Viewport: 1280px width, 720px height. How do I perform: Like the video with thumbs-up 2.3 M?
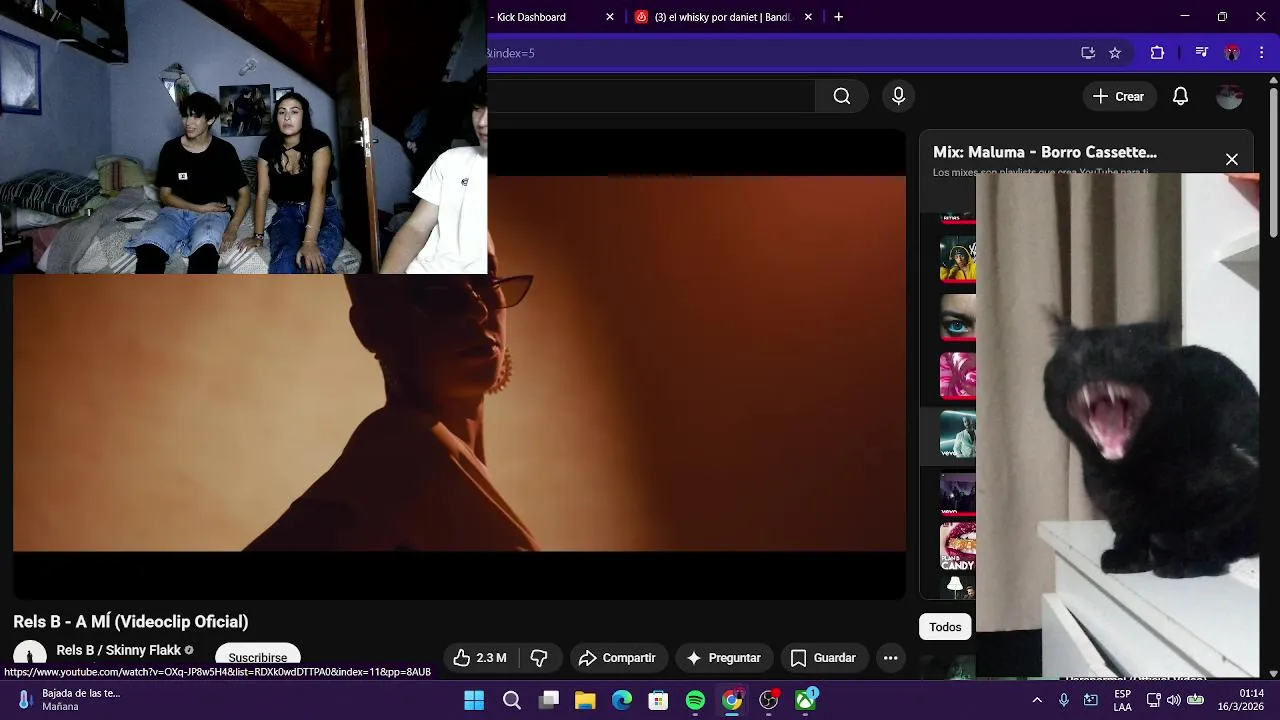(x=480, y=657)
